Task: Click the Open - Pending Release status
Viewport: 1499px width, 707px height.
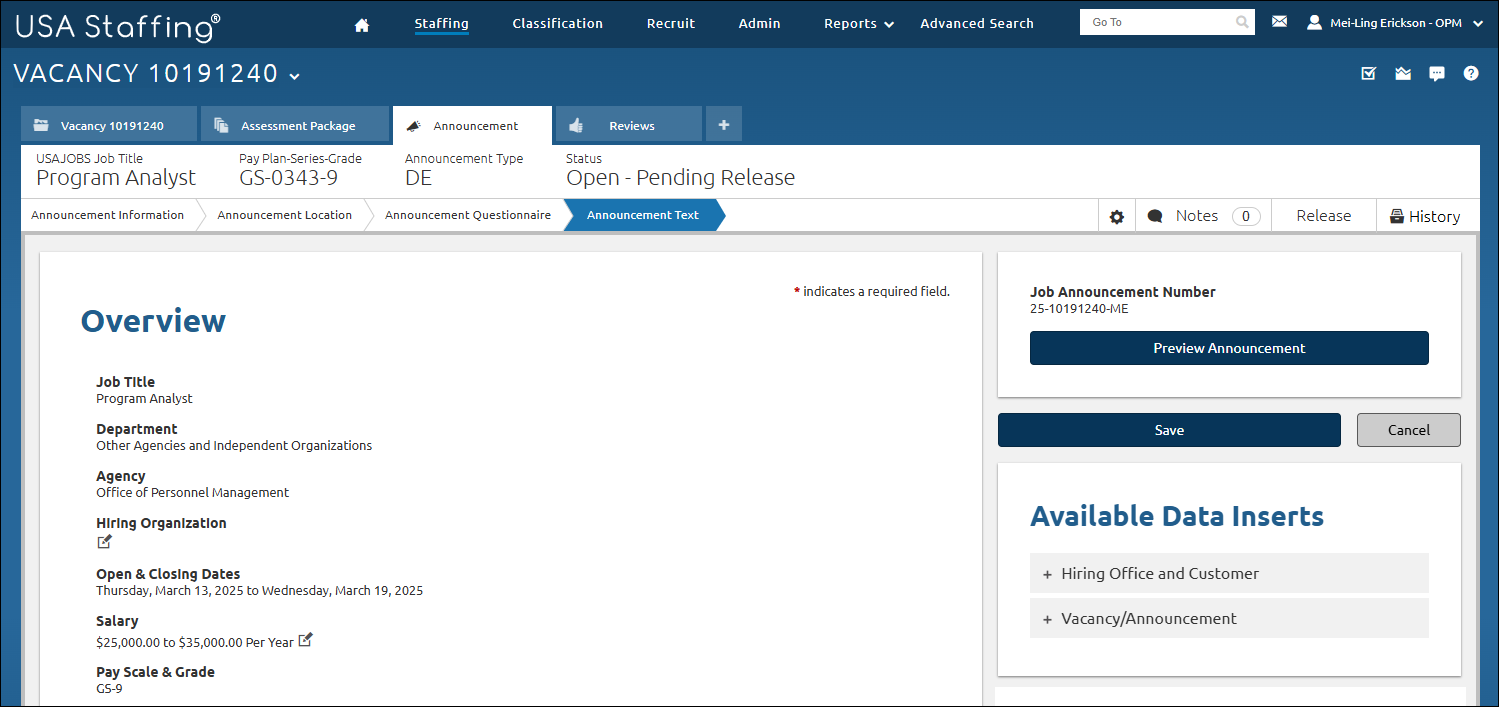Action: pyautogui.click(x=680, y=178)
